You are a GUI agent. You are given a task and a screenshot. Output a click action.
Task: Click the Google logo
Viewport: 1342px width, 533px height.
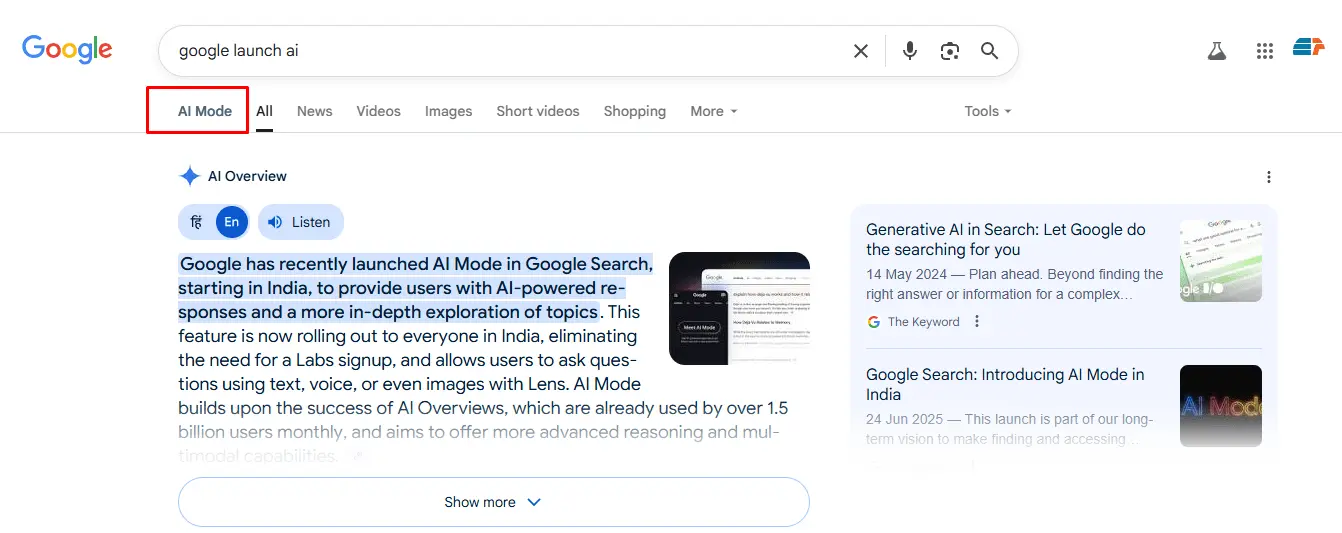[67, 50]
